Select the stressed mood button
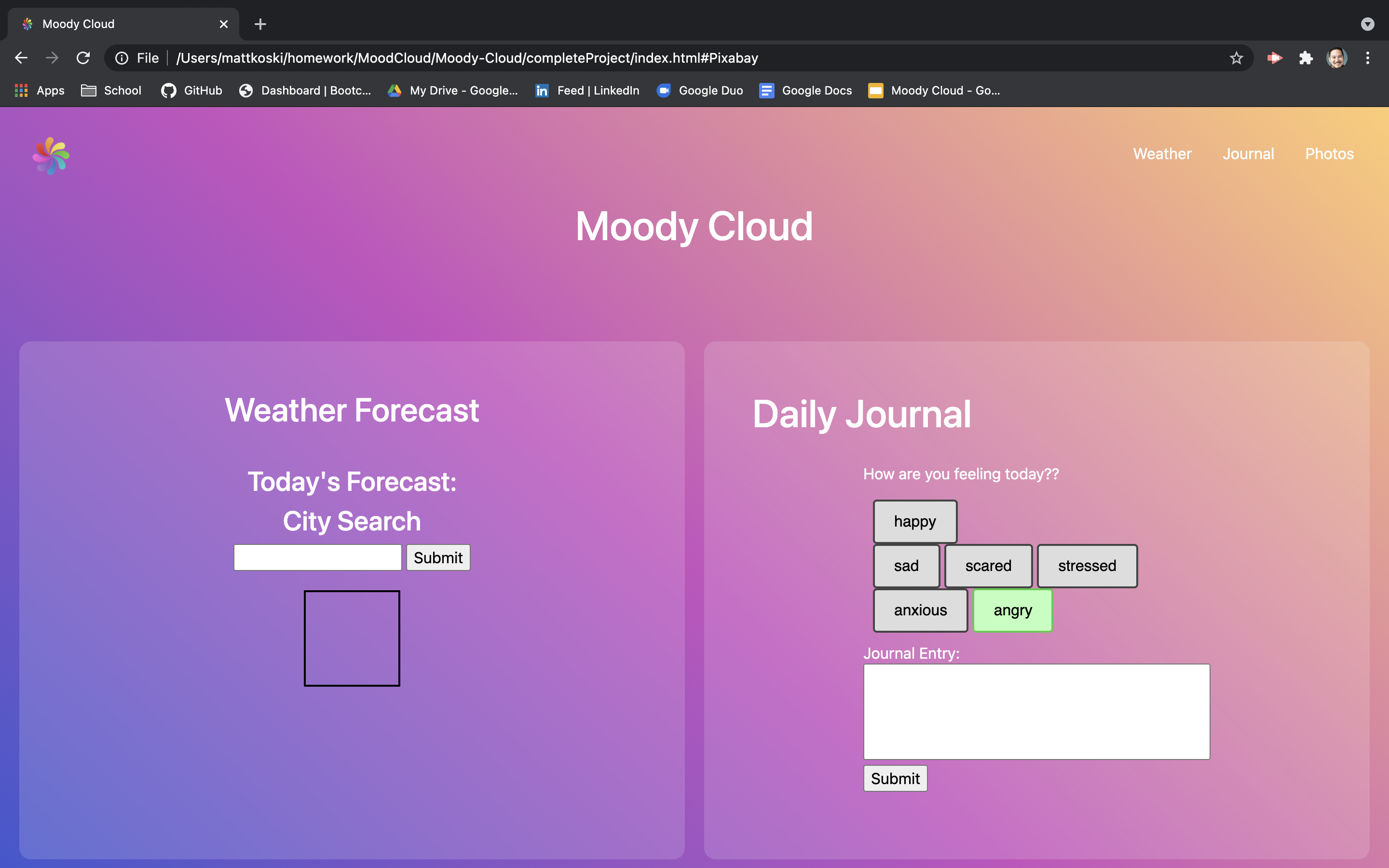The image size is (1389, 868). pyautogui.click(x=1087, y=566)
